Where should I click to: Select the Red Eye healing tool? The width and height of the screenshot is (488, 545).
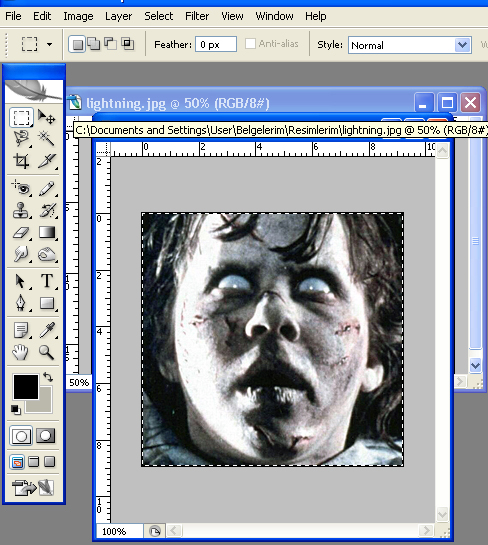point(21,188)
